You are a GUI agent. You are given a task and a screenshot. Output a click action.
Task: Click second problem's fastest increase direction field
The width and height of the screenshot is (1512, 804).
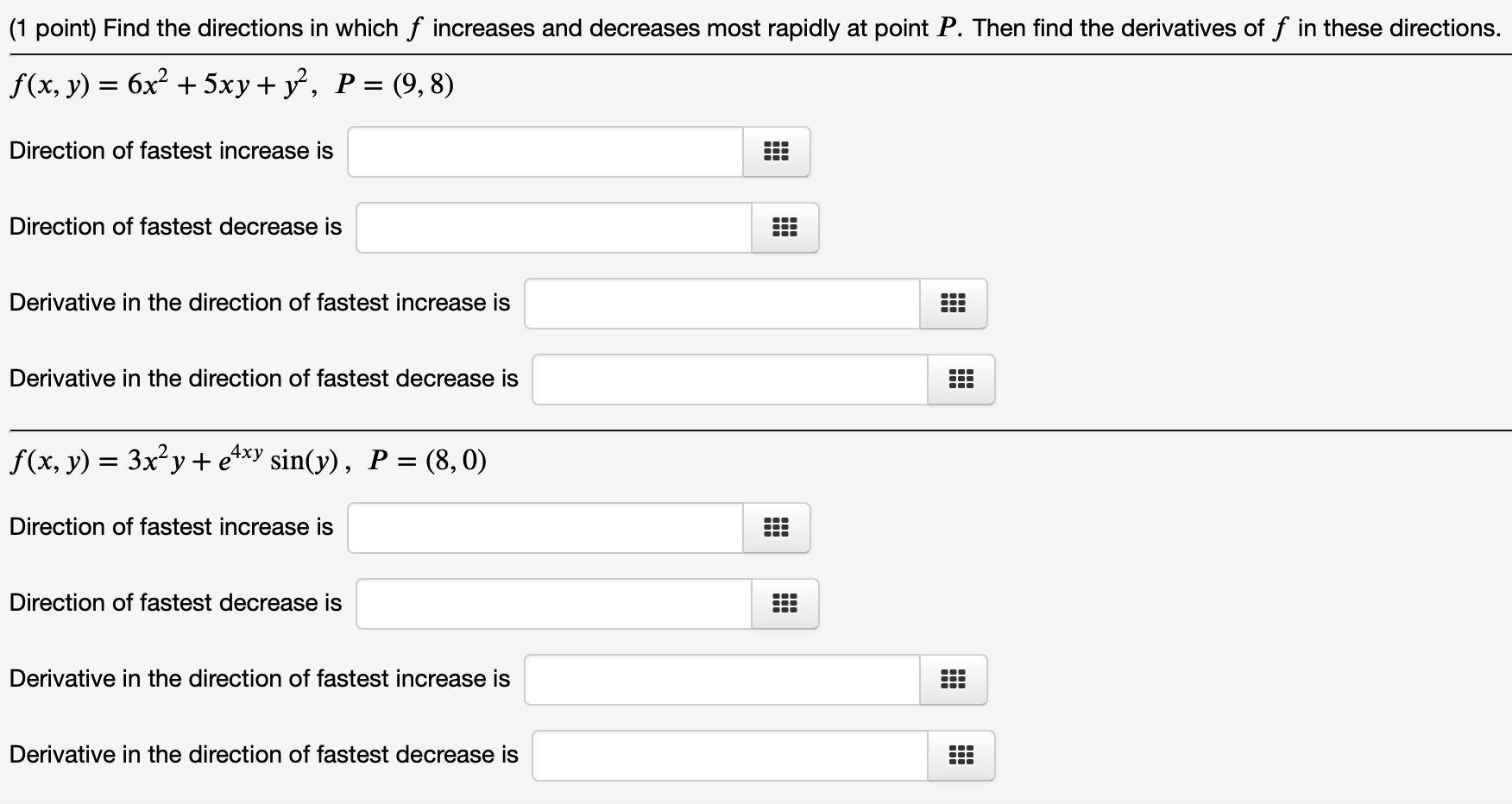click(x=544, y=527)
